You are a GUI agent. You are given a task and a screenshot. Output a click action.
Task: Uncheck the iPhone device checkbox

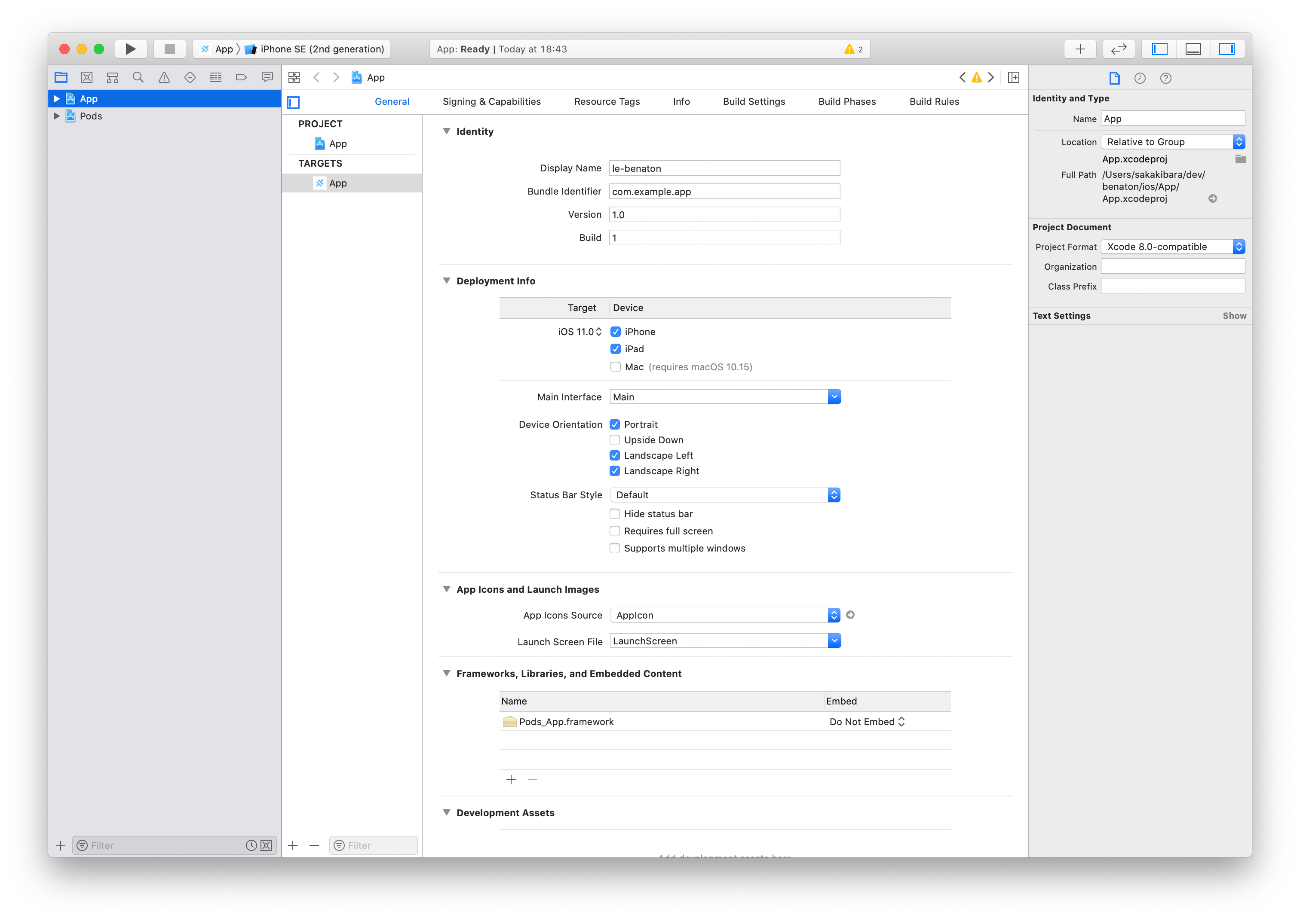coord(615,332)
